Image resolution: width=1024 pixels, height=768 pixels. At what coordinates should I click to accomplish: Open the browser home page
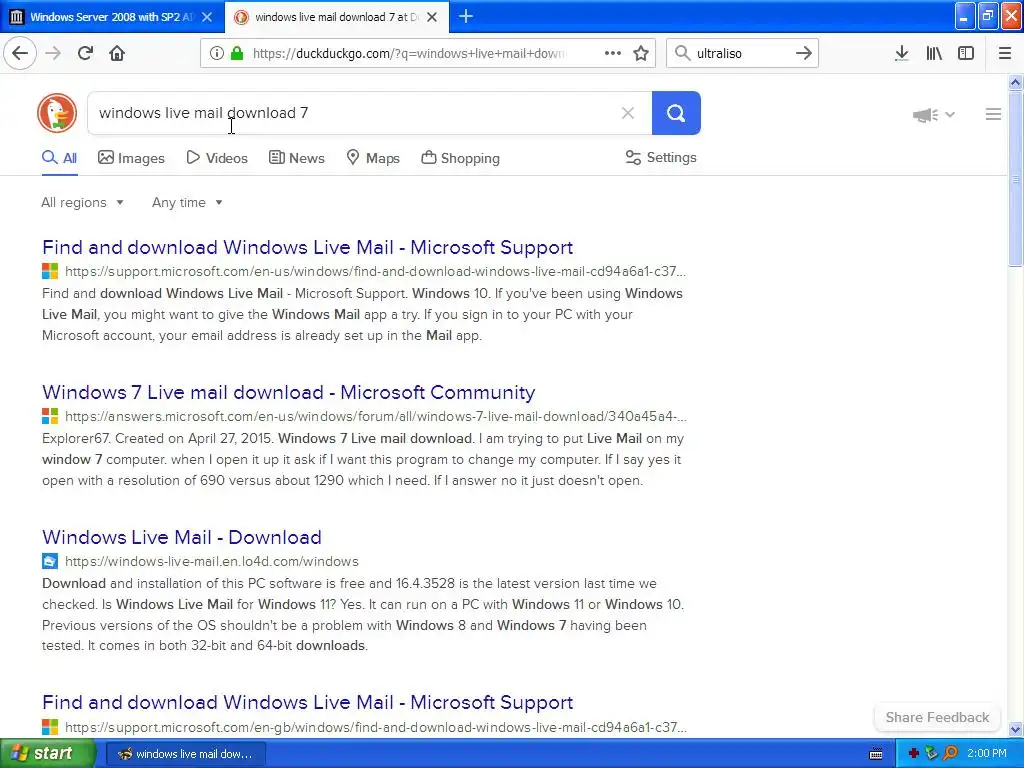tap(117, 53)
